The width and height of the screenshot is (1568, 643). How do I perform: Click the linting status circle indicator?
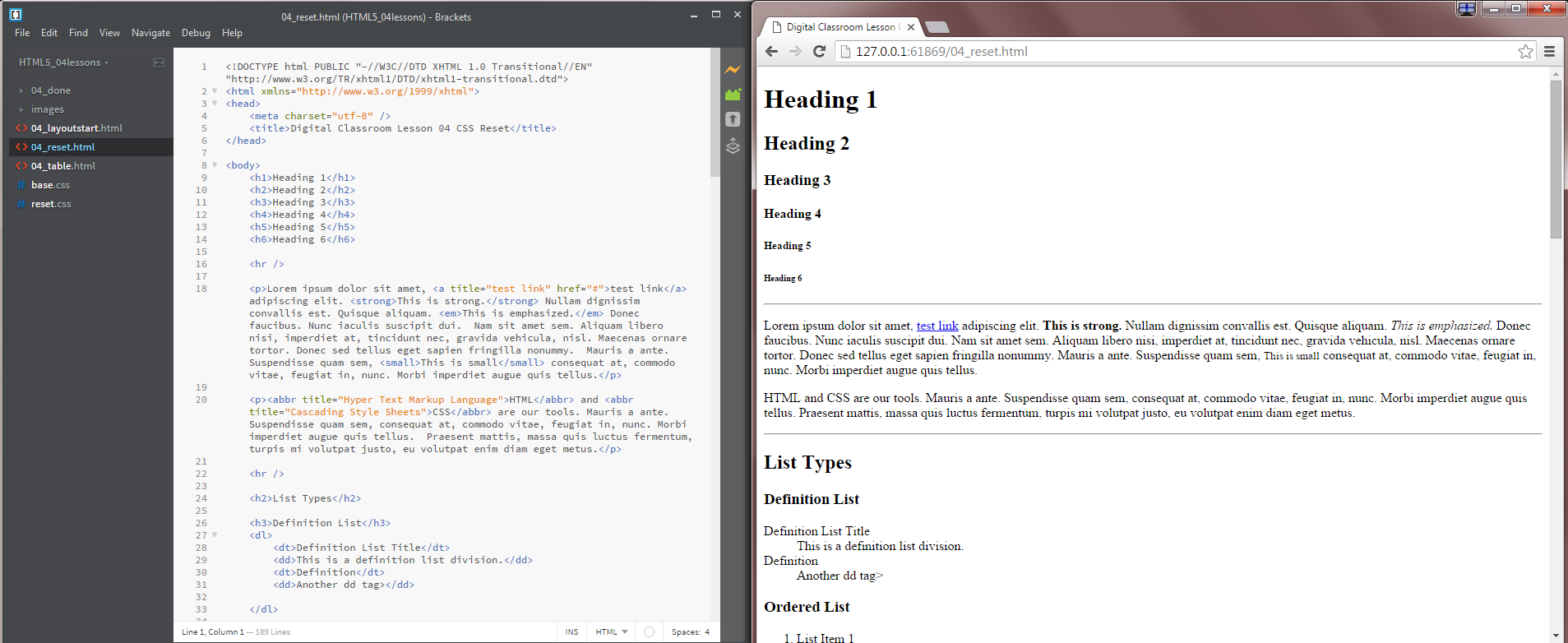tap(649, 631)
